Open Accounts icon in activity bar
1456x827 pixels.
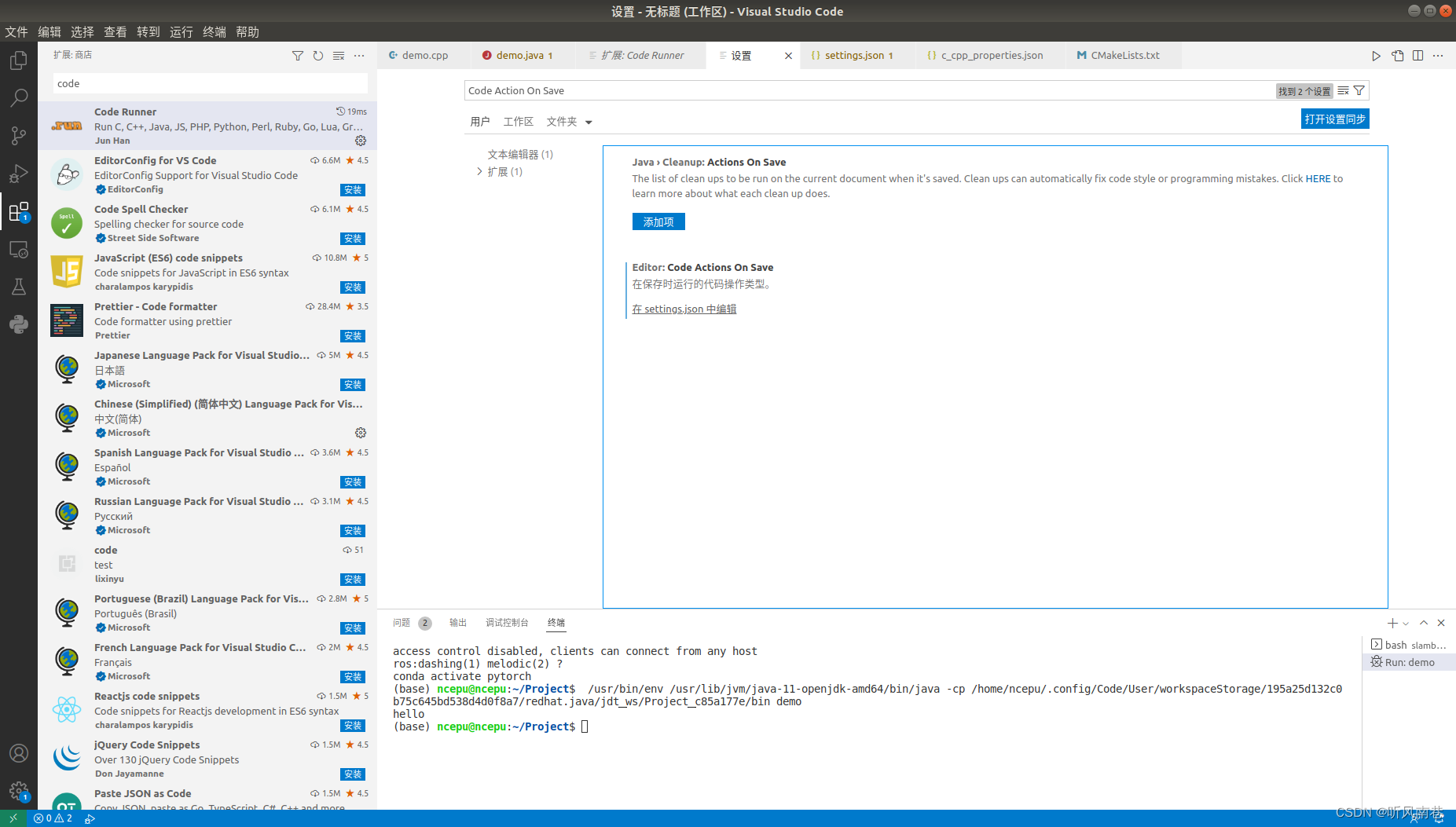(19, 753)
